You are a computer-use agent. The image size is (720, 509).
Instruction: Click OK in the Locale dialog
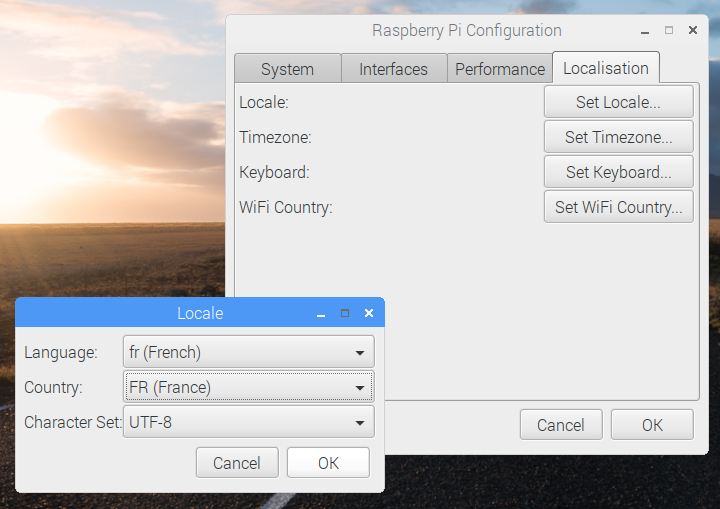[x=328, y=463]
